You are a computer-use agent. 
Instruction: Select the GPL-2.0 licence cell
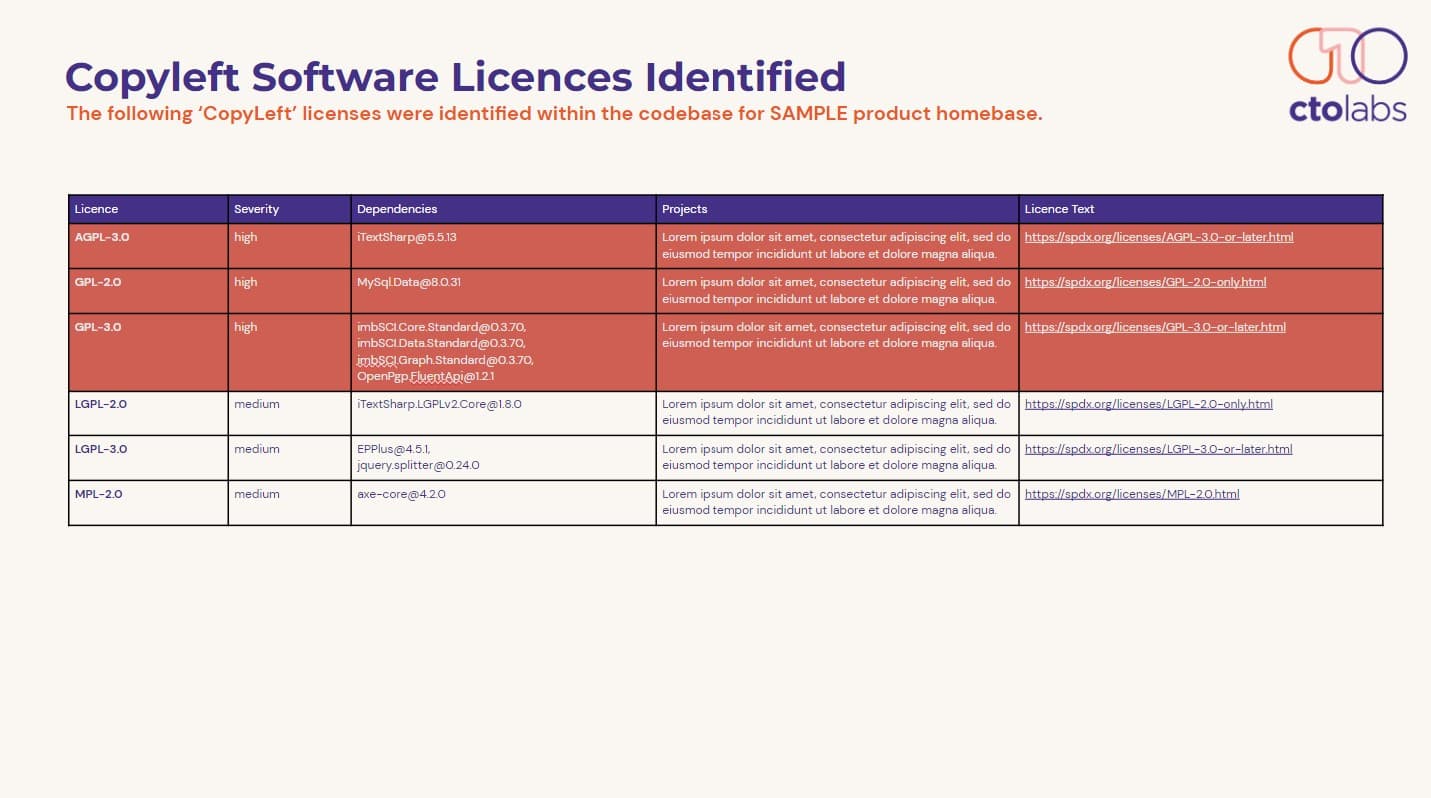[148, 291]
